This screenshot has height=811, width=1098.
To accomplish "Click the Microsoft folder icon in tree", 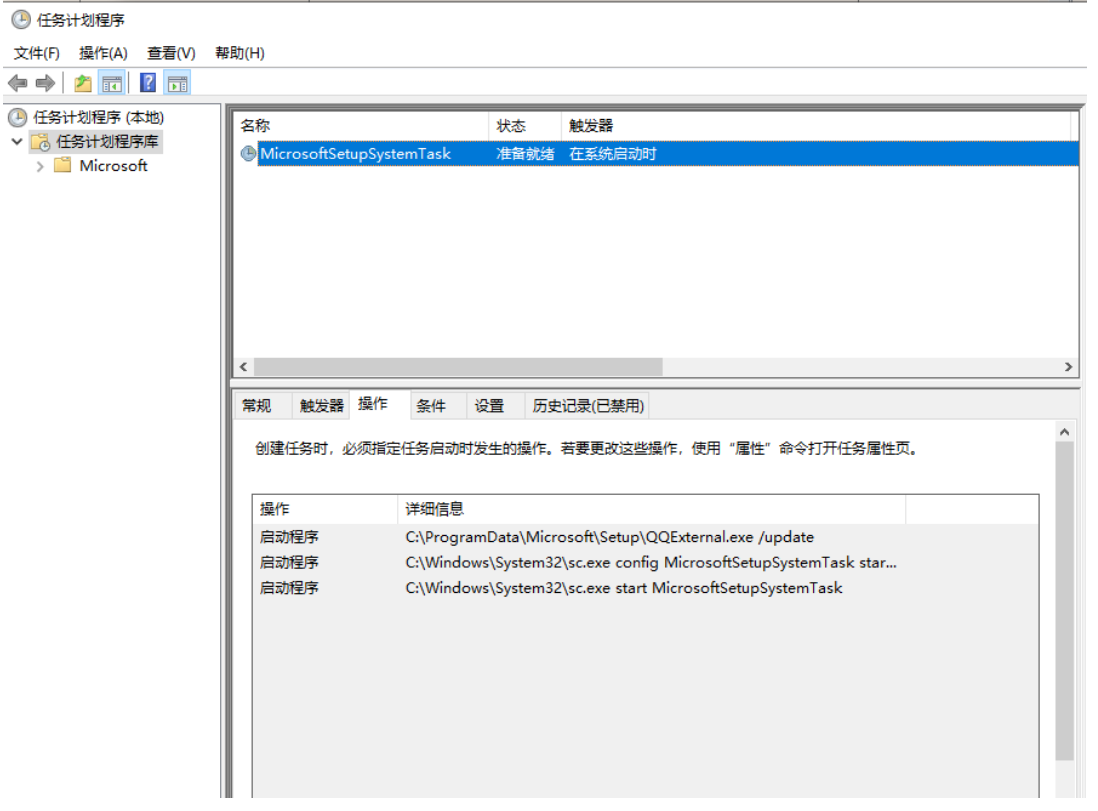I will pyautogui.click(x=63, y=165).
